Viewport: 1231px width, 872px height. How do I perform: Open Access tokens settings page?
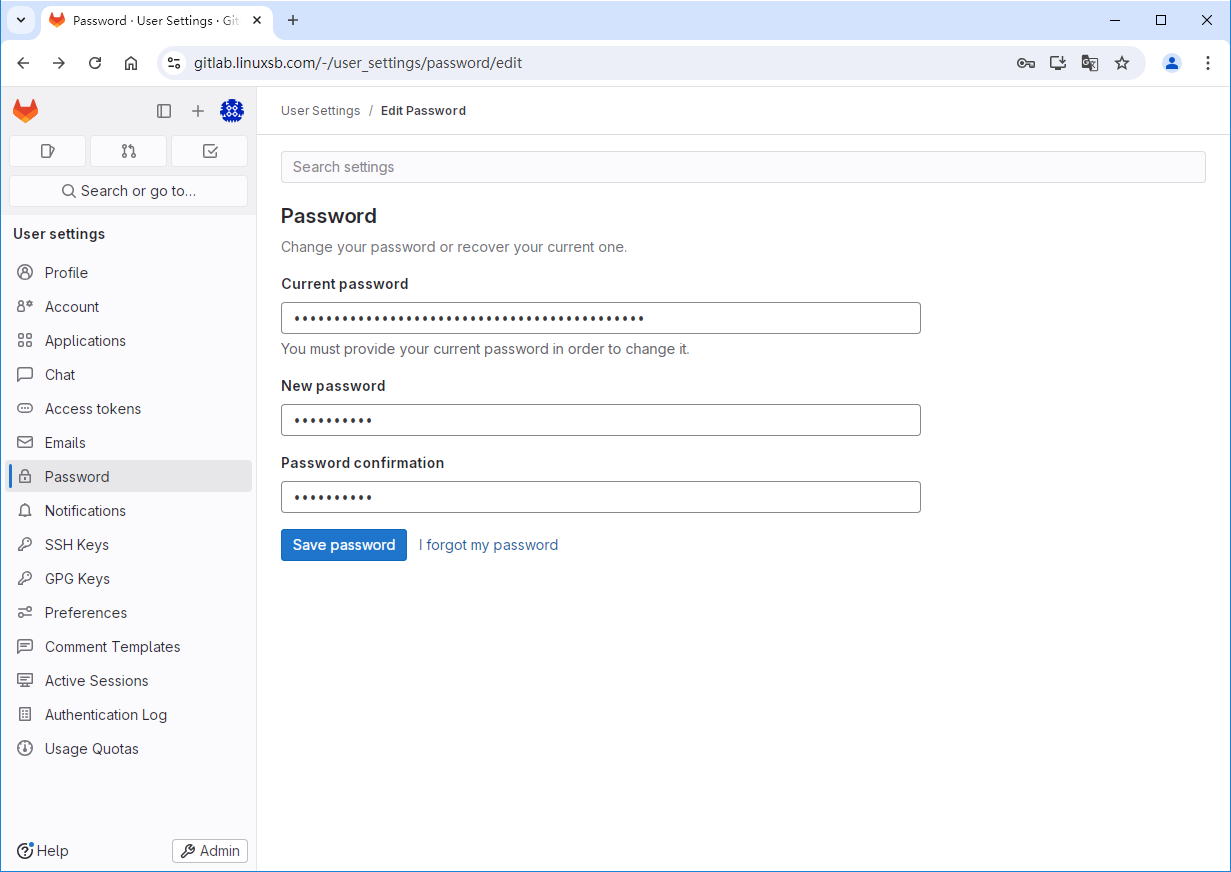(92, 409)
